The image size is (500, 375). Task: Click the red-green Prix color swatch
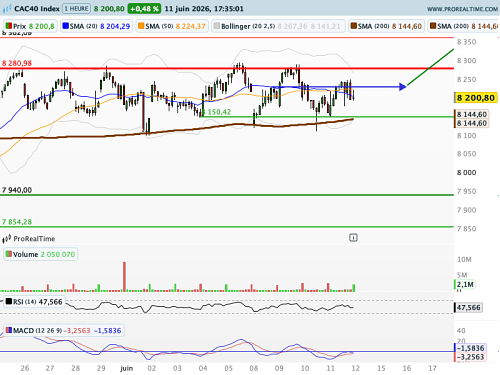(8, 26)
